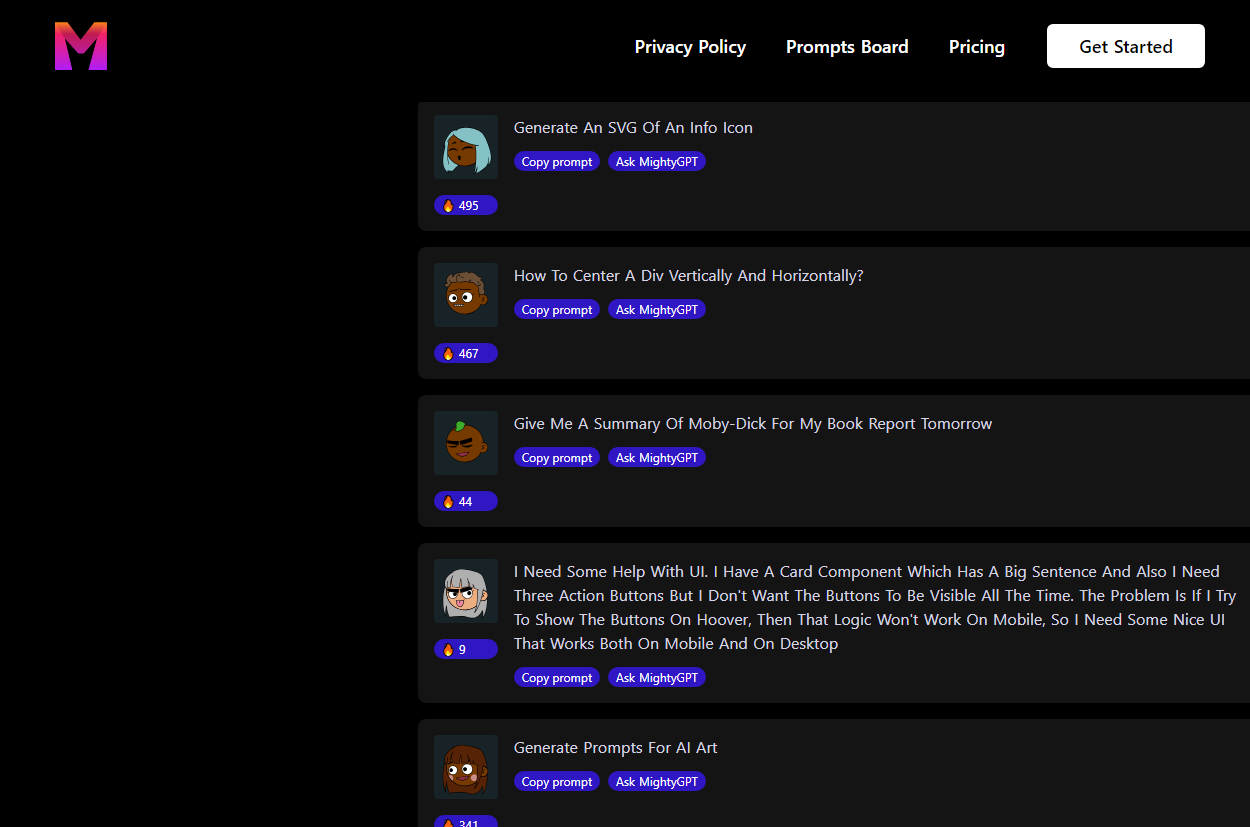Upvote the 467 flame badge
The image size is (1250, 827).
[466, 353]
